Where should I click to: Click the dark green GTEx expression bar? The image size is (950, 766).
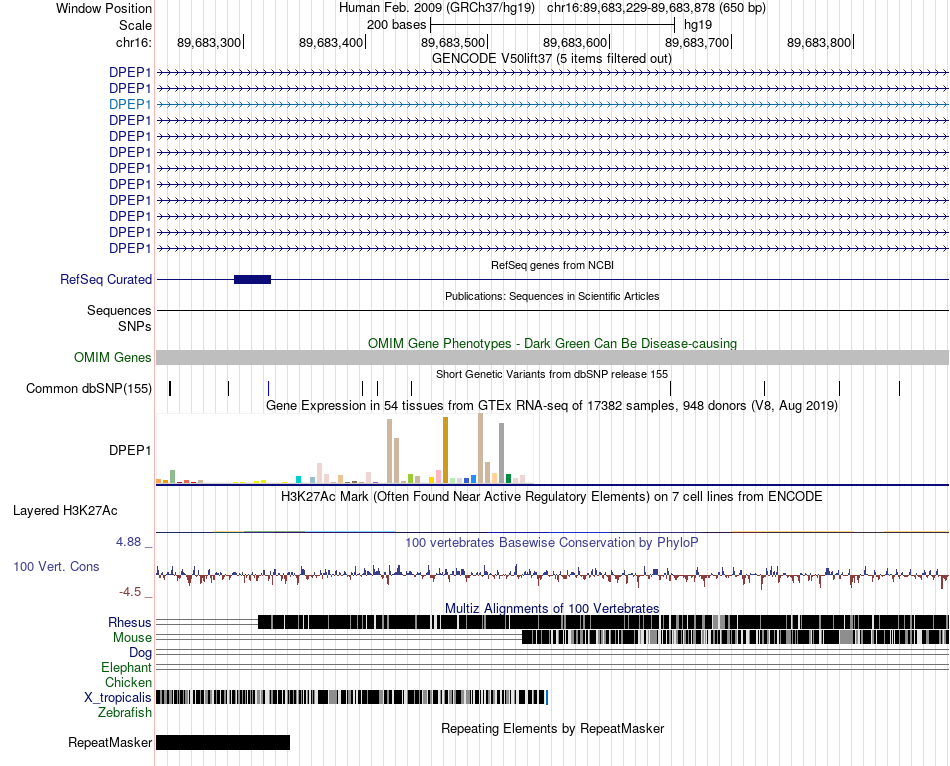(508, 478)
